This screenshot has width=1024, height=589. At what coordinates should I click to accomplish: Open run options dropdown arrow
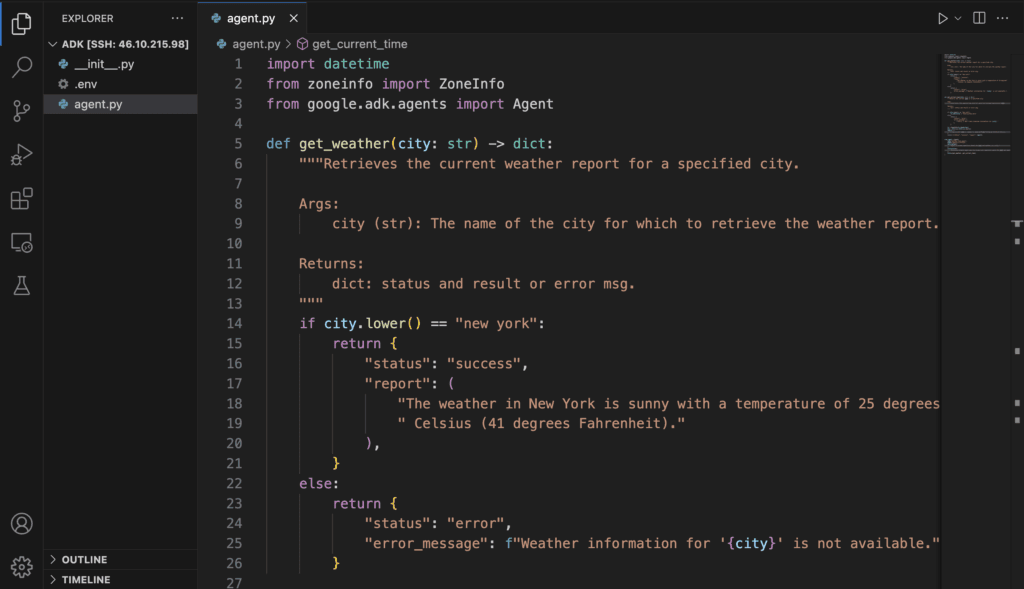(x=958, y=18)
